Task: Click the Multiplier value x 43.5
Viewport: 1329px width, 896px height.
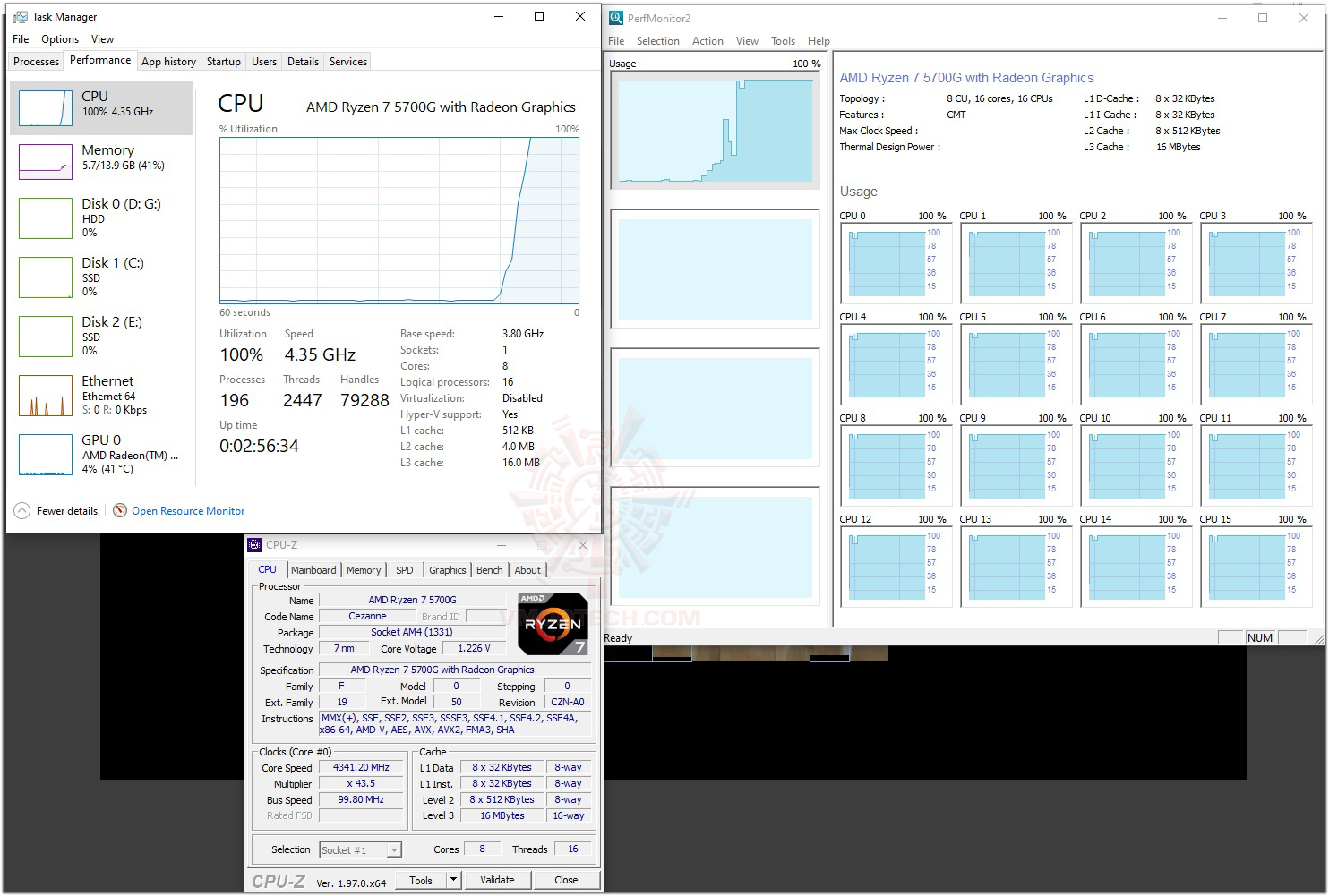Action: (x=361, y=783)
